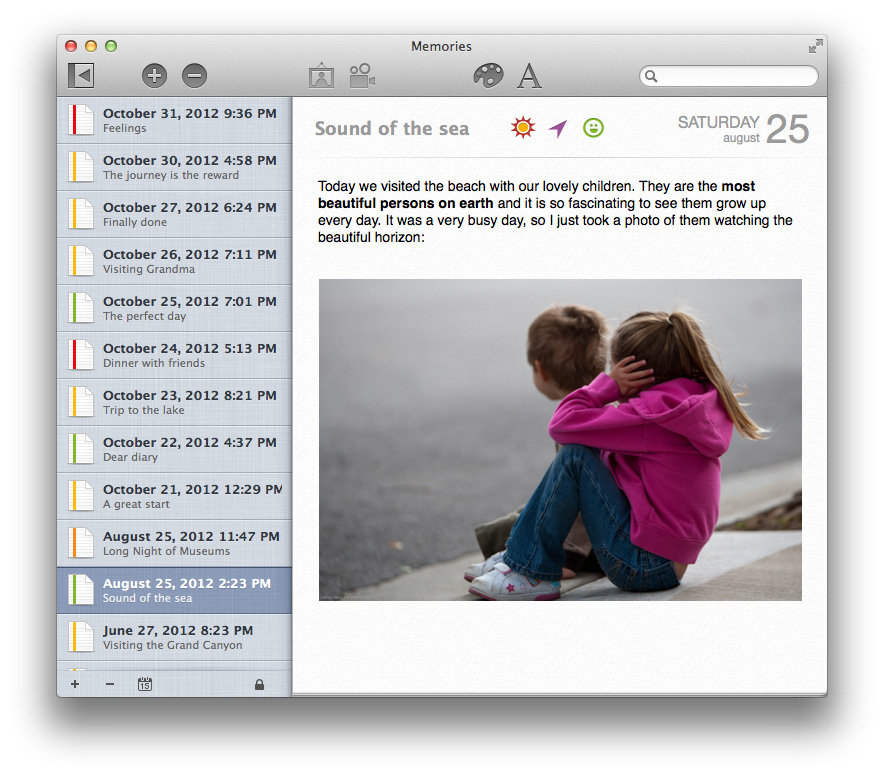Zoom the Memories window with green button
This screenshot has height=776, width=884.
111,46
